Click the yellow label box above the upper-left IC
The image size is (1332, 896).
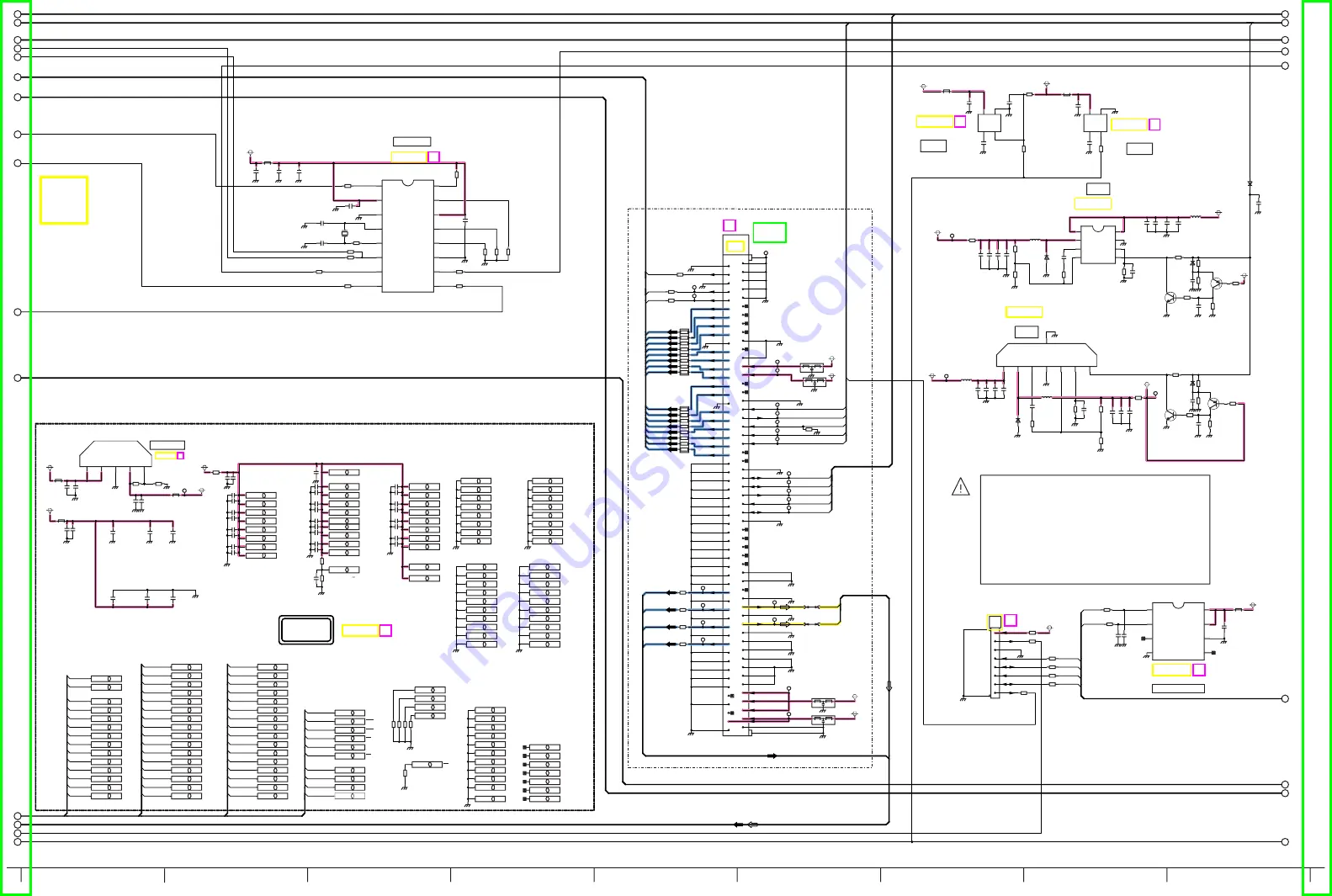point(409,156)
